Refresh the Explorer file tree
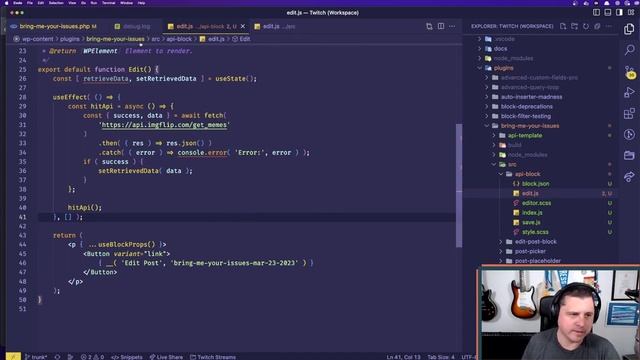This screenshot has height=360, width=640. [586, 26]
